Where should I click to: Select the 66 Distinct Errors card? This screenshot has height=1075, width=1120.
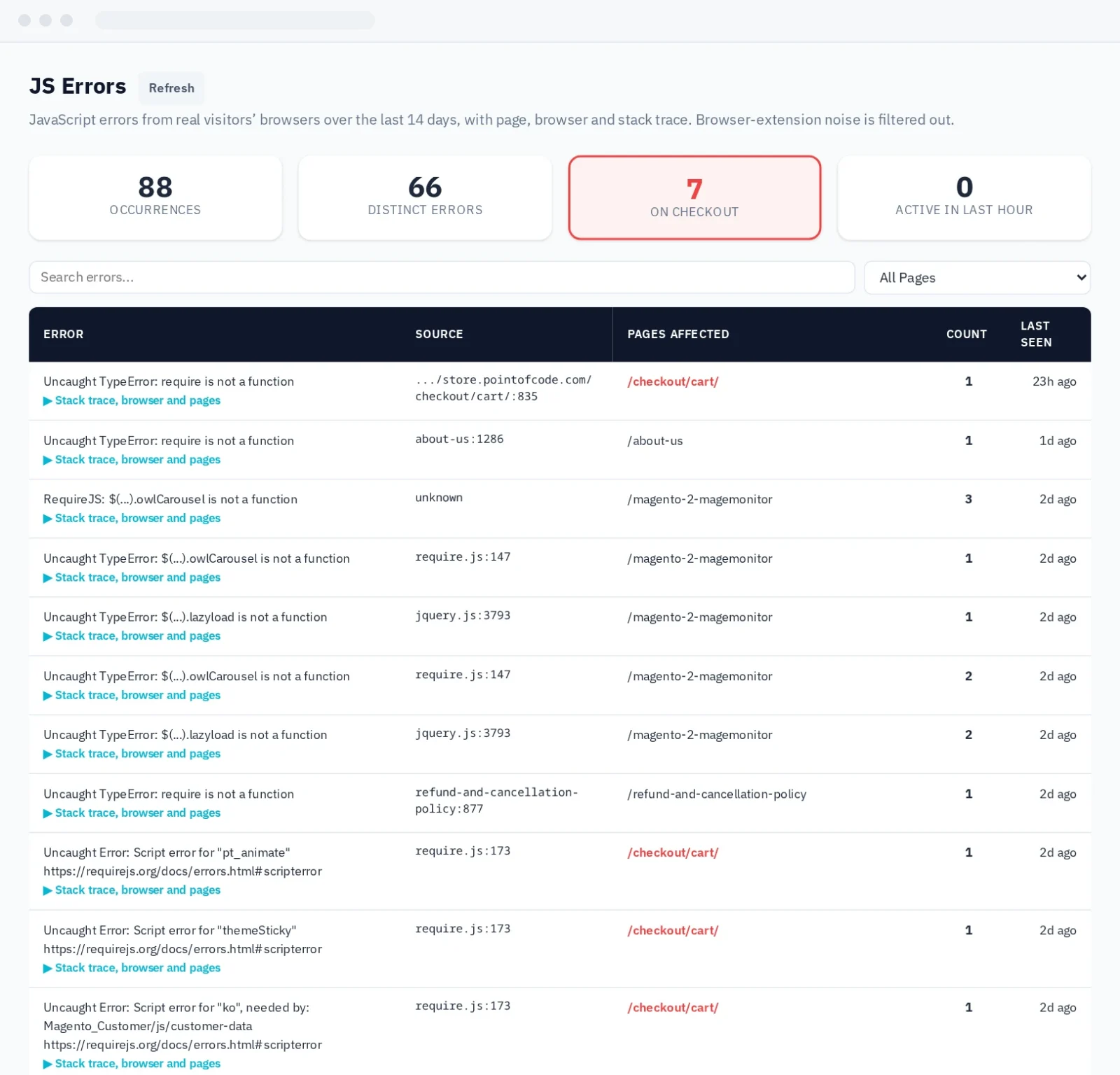[425, 197]
